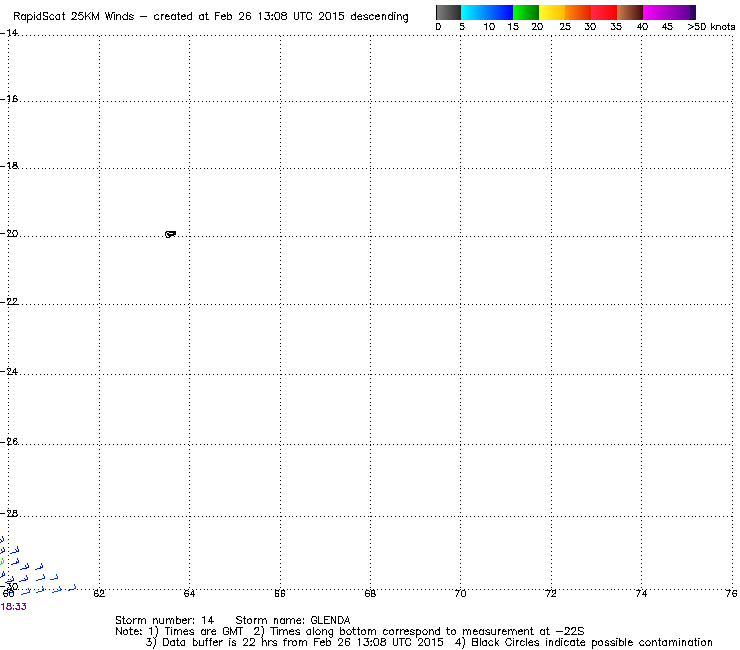Click the '10' label on the wind scale
Image resolution: width=740 pixels, height=650 pixels.
(489, 27)
